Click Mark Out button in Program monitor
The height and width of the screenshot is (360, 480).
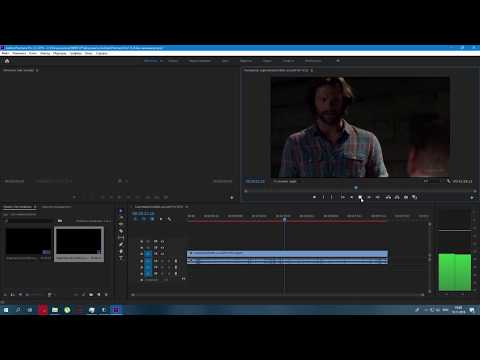332,197
